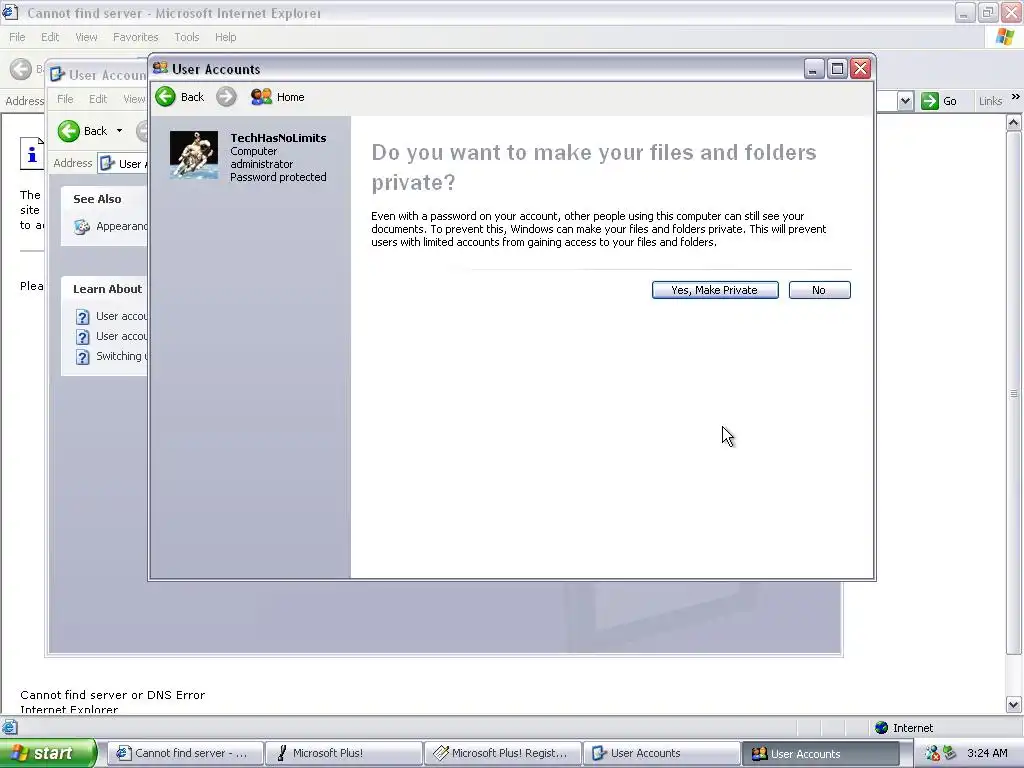Screen dimensions: 1024x768
Task: Click green Back button in rear User Accounts window
Action: (69, 131)
